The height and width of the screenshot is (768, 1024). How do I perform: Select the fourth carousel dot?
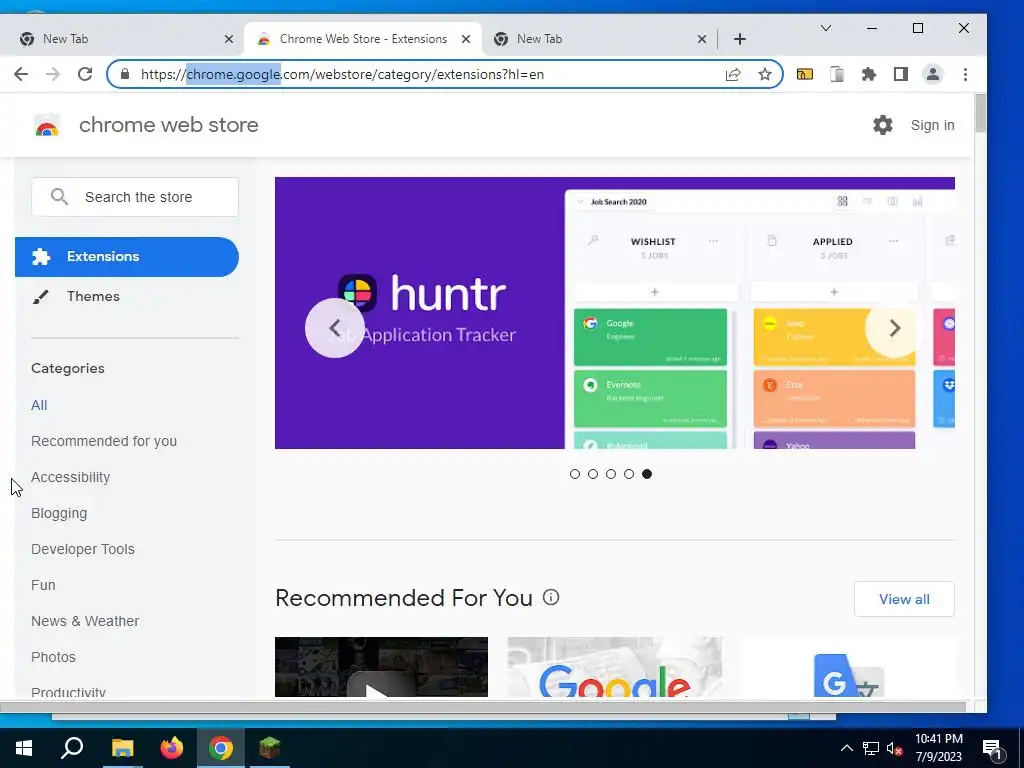pyautogui.click(x=629, y=474)
